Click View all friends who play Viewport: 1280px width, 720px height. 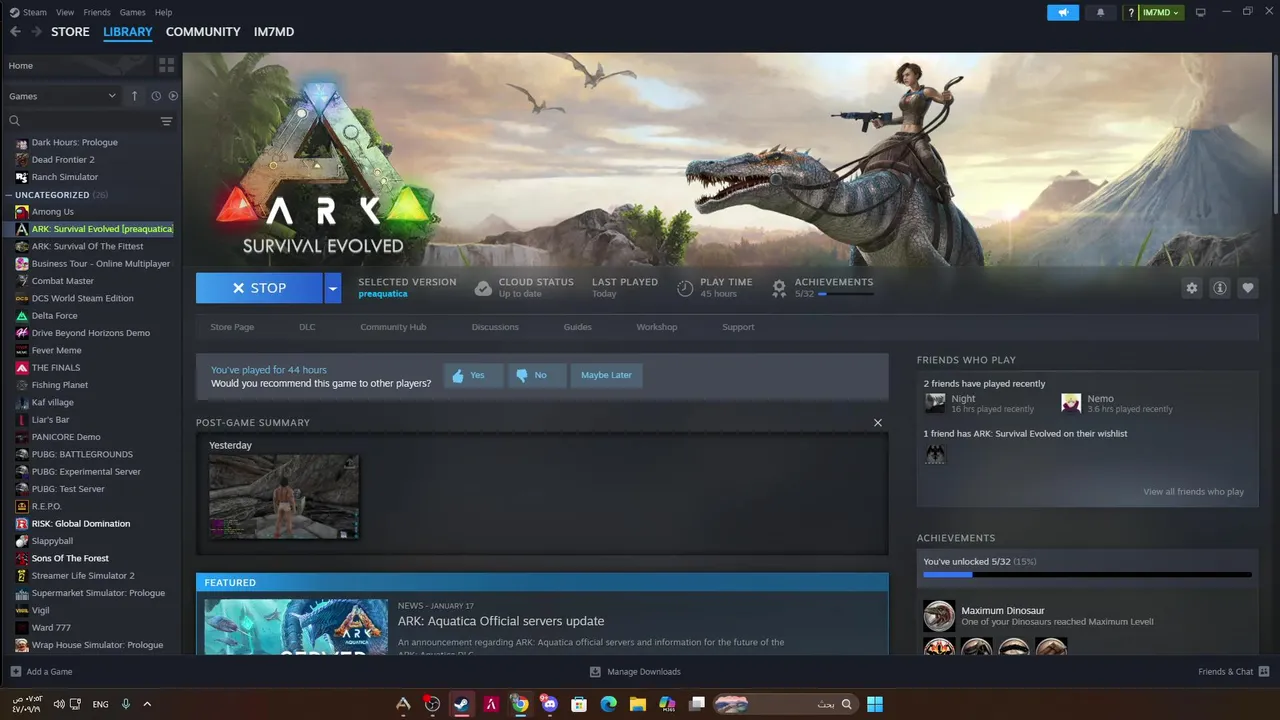1193,491
